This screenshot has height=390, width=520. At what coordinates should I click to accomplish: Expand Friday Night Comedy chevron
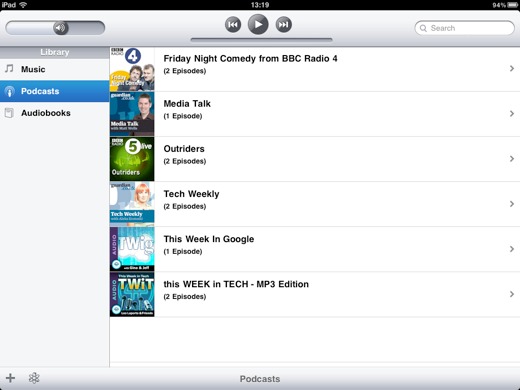[x=512, y=68]
